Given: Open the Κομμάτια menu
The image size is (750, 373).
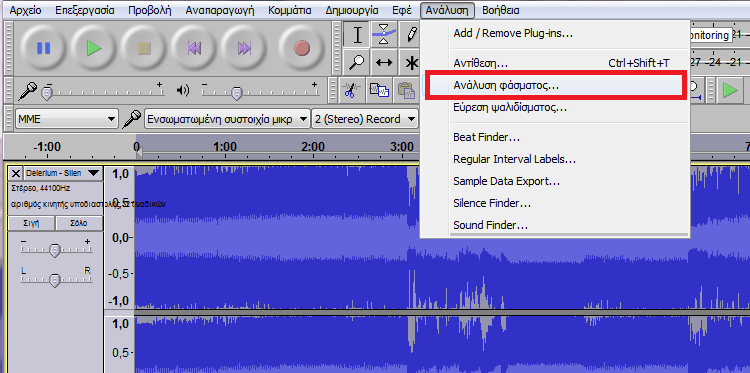Looking at the screenshot, I should tap(290, 10).
